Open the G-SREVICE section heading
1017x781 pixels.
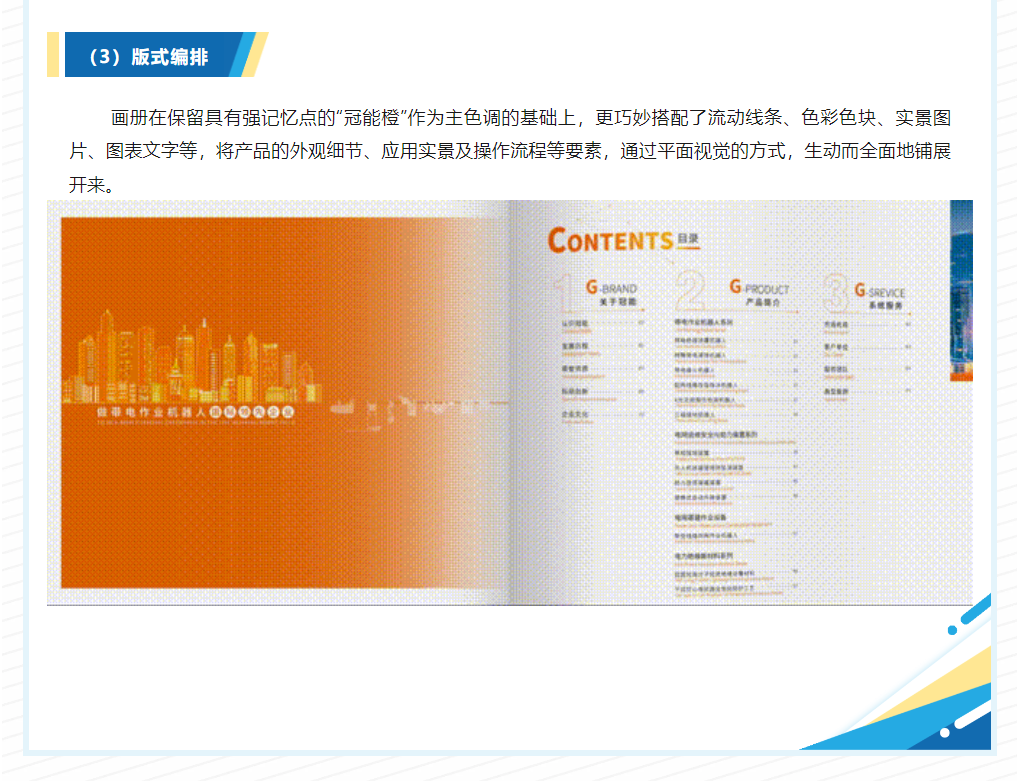[x=880, y=292]
